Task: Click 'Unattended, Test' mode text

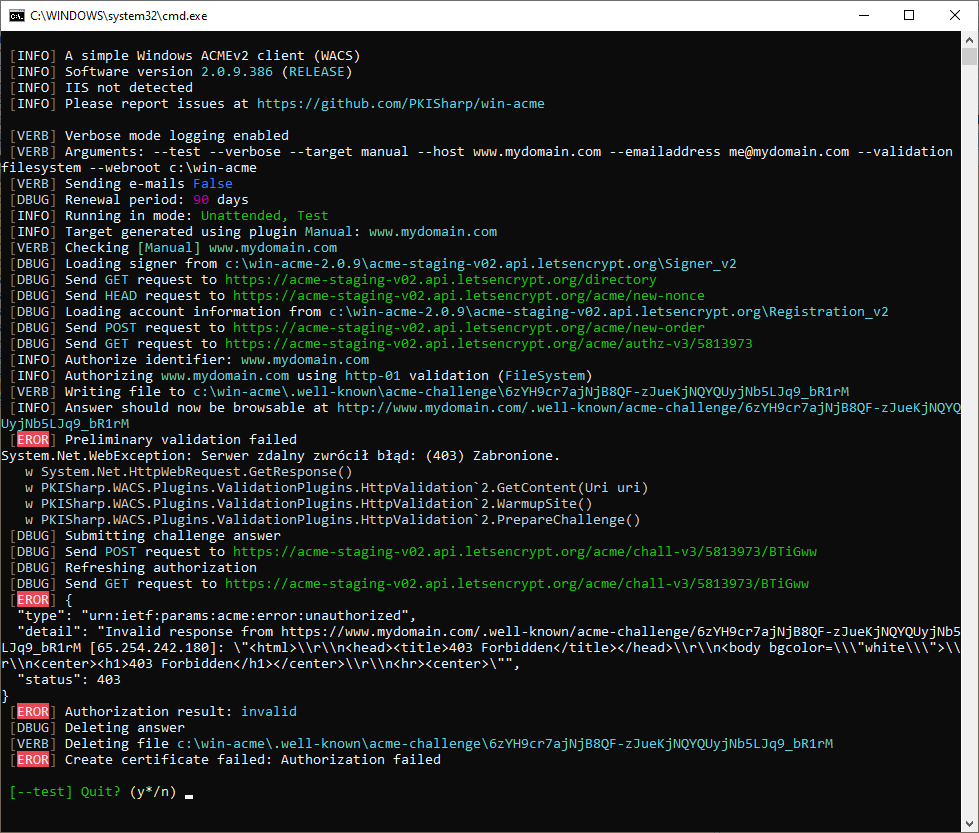Action: pos(264,216)
